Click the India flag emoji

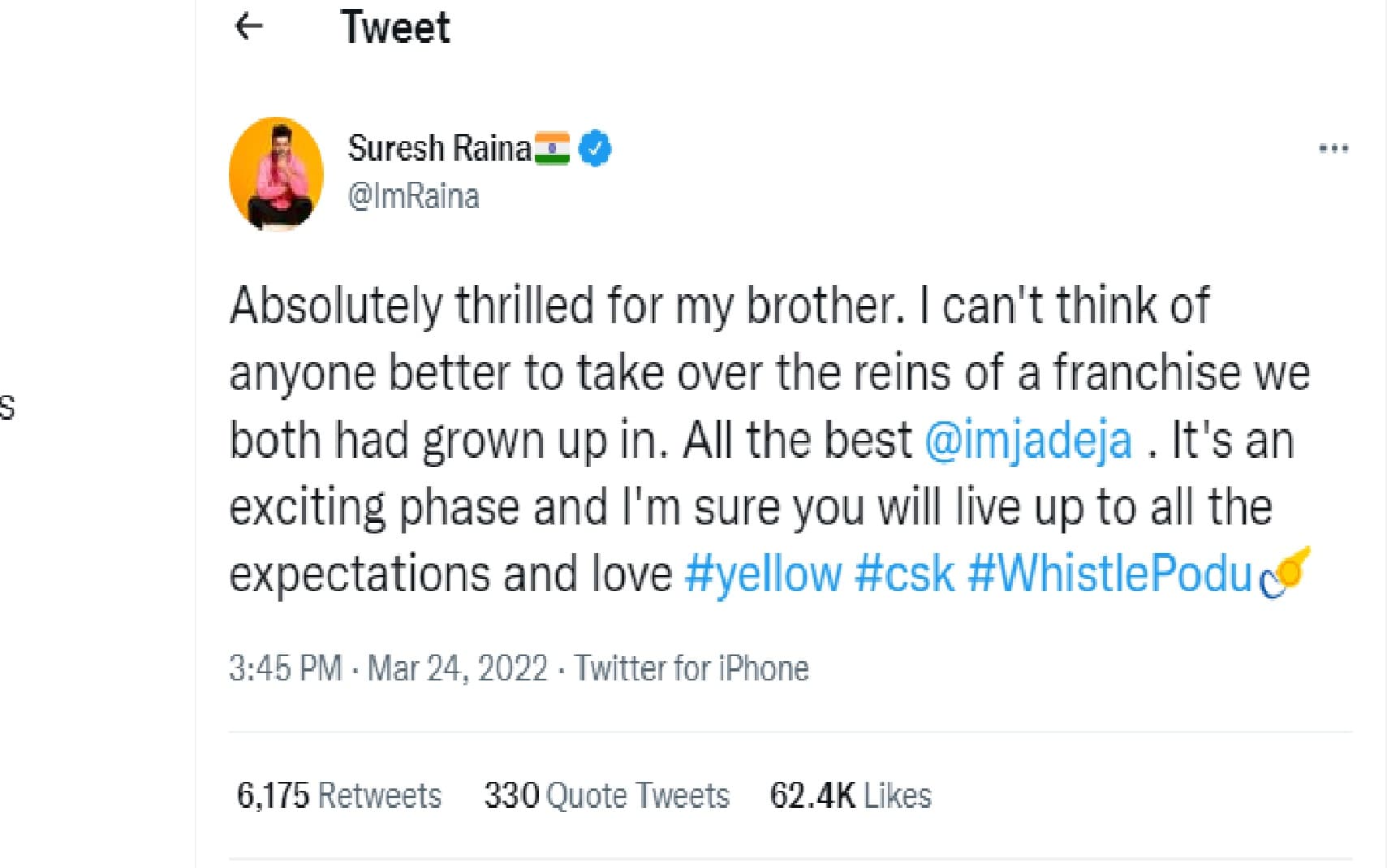coord(552,149)
